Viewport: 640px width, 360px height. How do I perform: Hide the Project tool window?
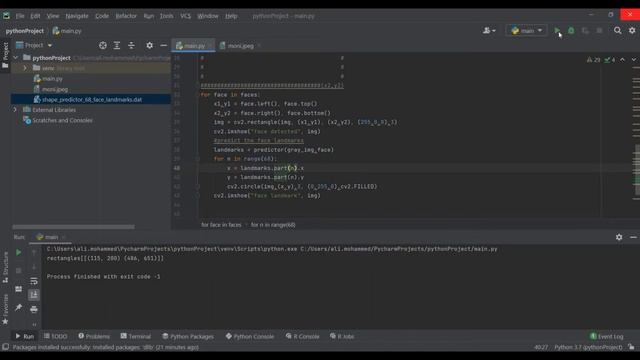tap(163, 45)
